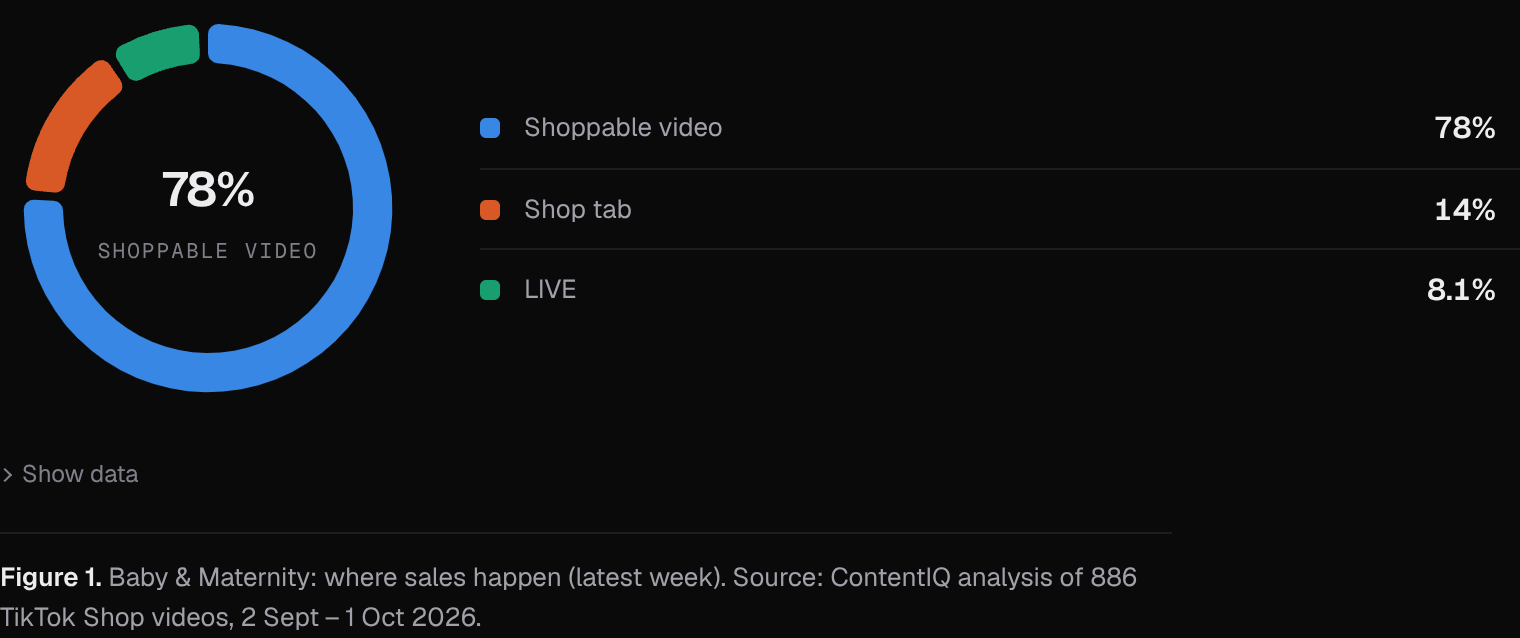Click the Shop tab legend label
The width and height of the screenshot is (1520, 638).
[x=578, y=210]
